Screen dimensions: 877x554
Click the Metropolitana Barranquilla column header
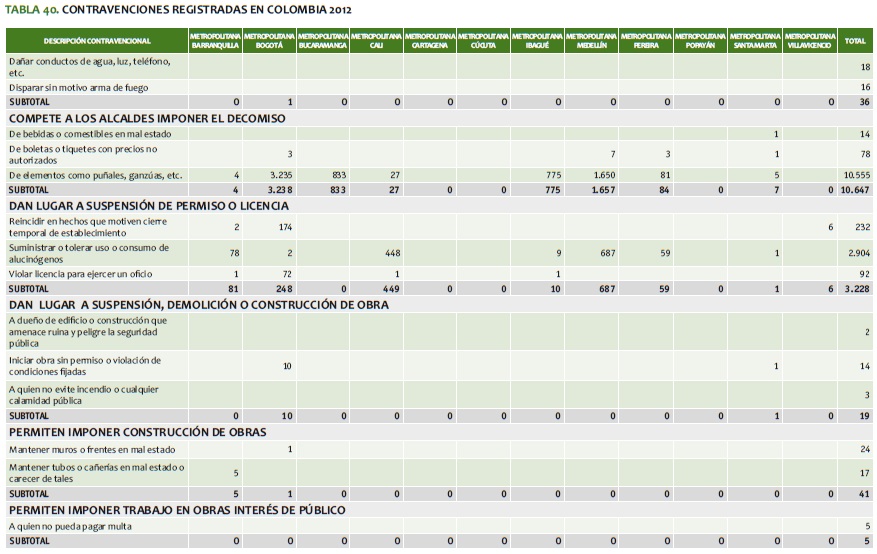click(216, 41)
